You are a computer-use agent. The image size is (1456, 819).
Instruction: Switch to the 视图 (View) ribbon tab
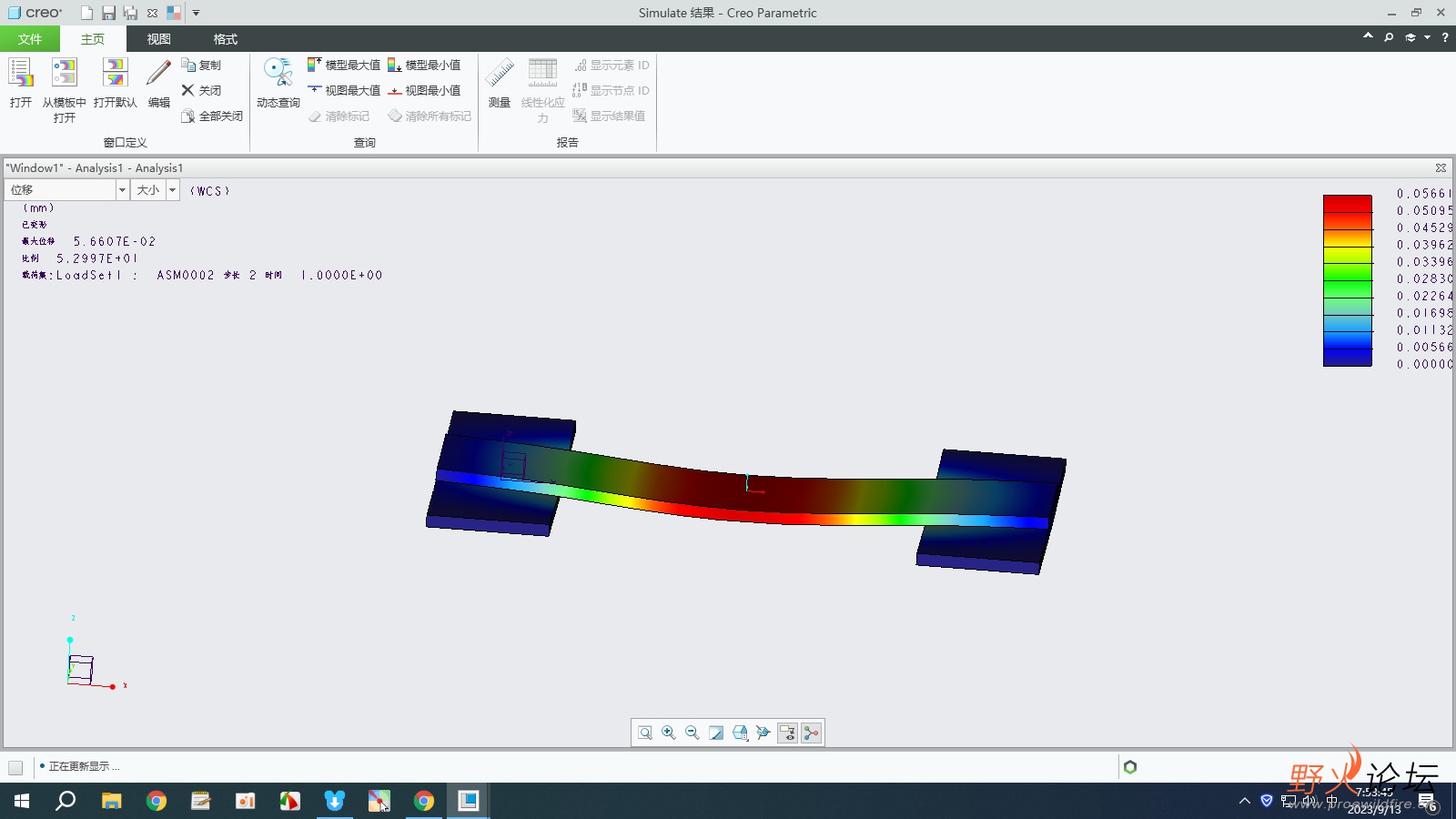pos(159,39)
